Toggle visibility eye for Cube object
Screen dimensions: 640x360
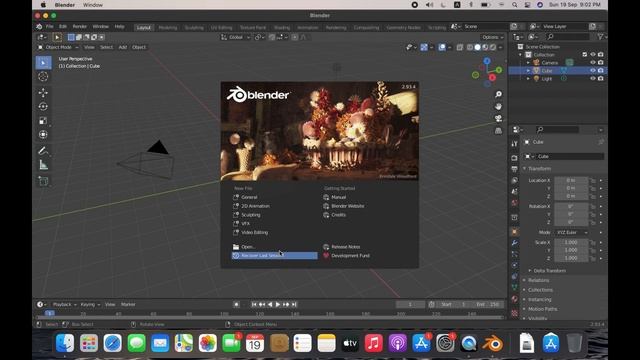pos(593,71)
